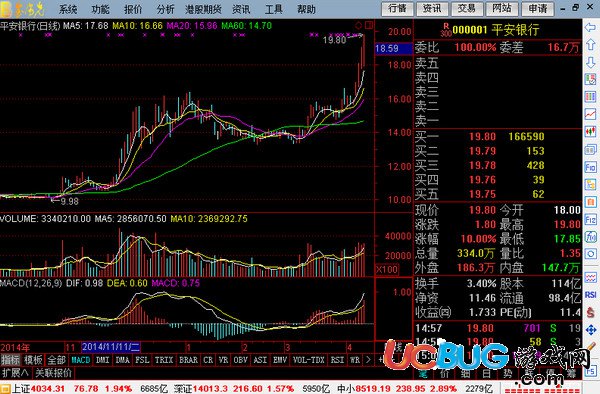Click the stacked windows icon in sidebar
600x394 pixels.
(590, 150)
